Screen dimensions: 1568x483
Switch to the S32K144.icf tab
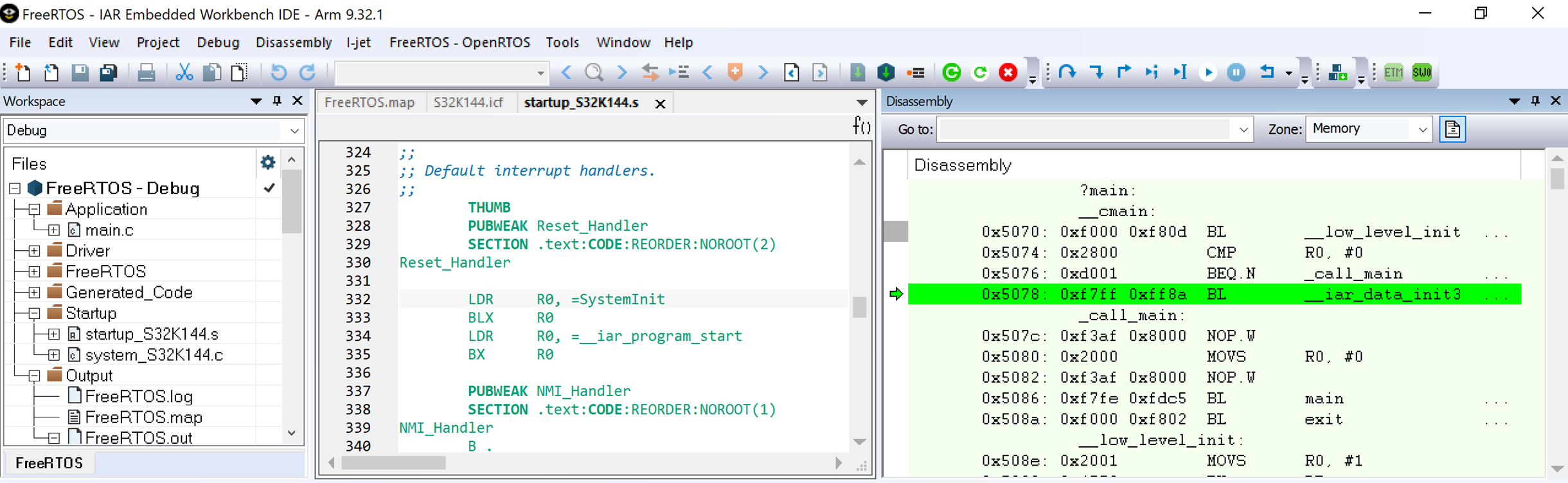[x=468, y=103]
